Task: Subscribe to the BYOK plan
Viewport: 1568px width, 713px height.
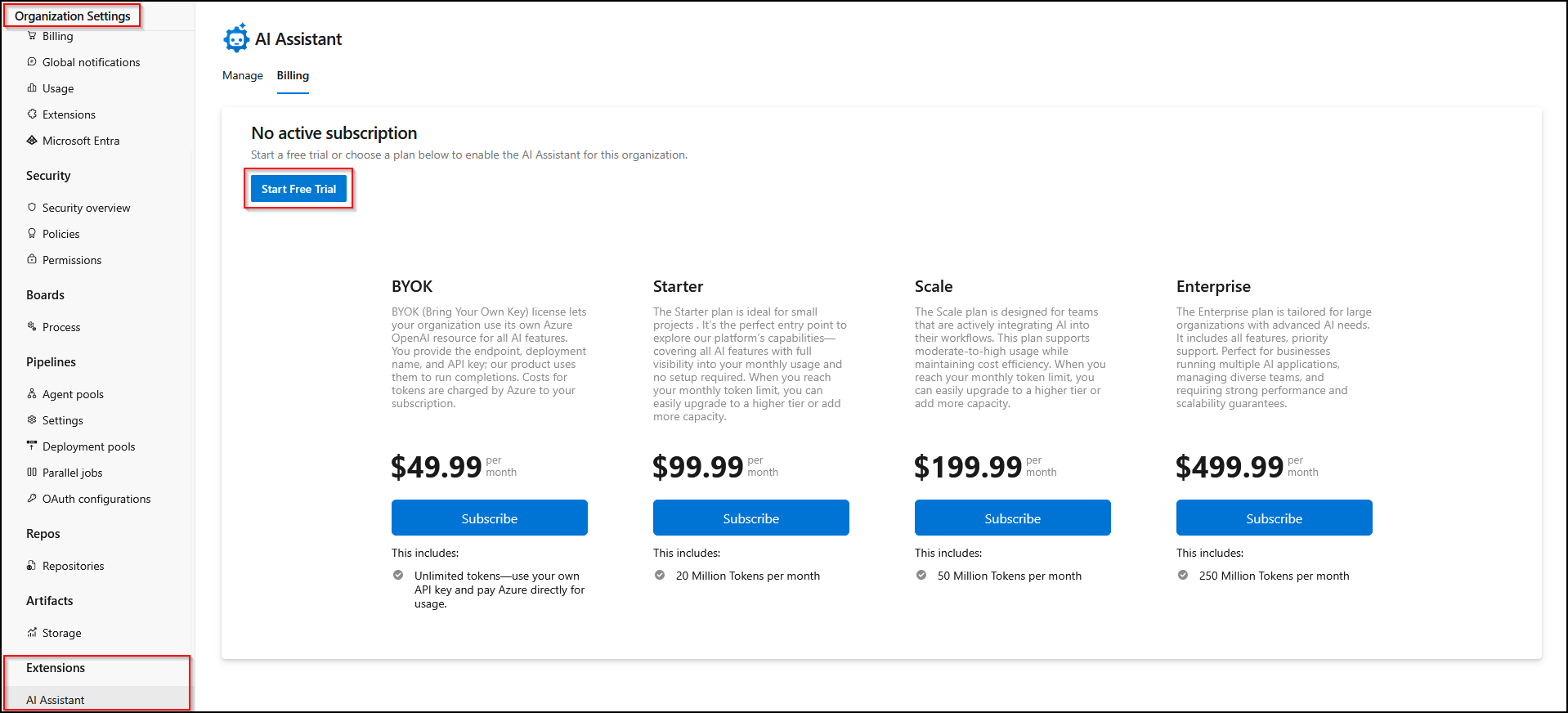Action: (489, 518)
